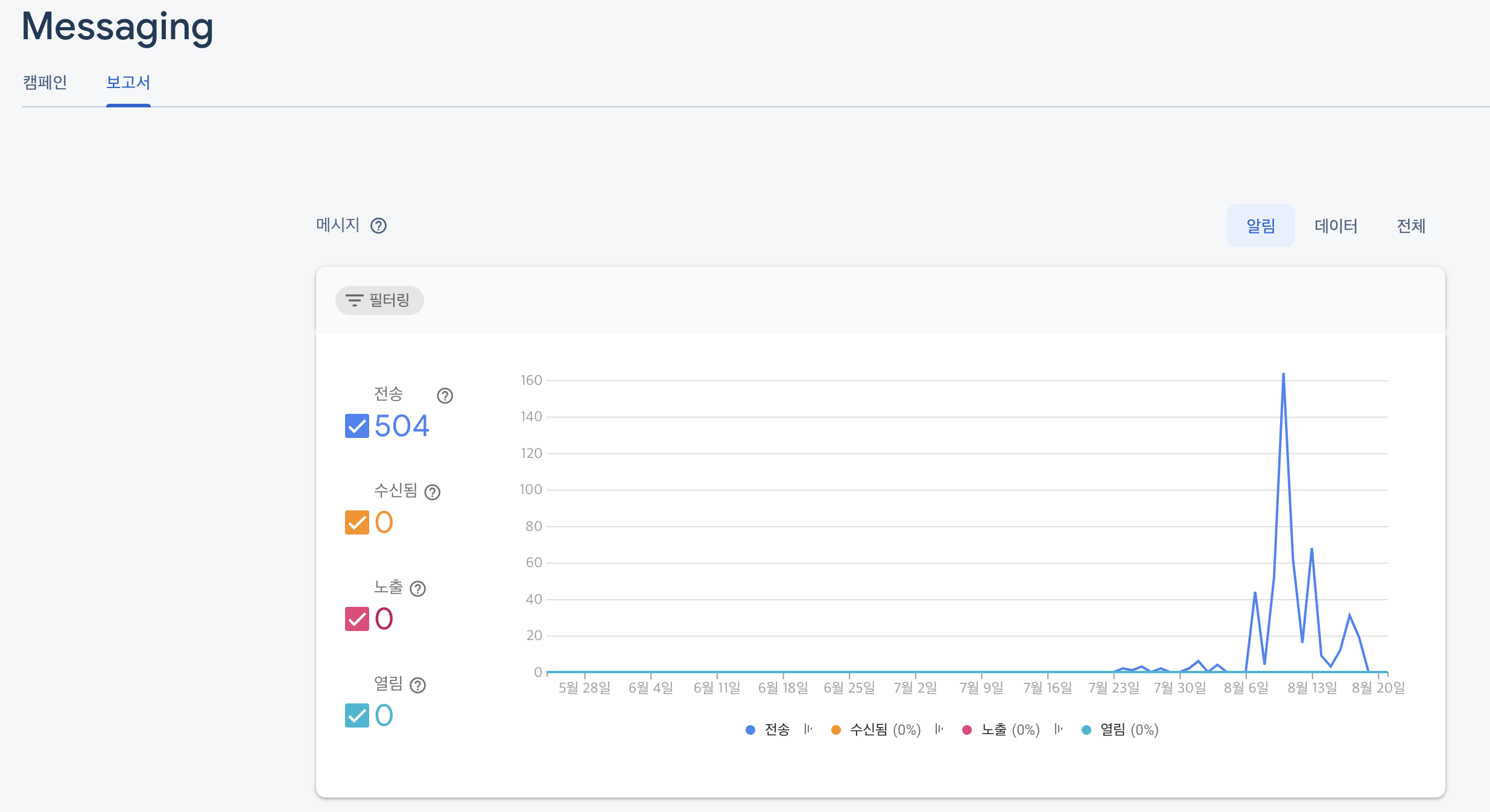Open the 필터링 filter chip
This screenshot has height=812, width=1490.
(379, 300)
